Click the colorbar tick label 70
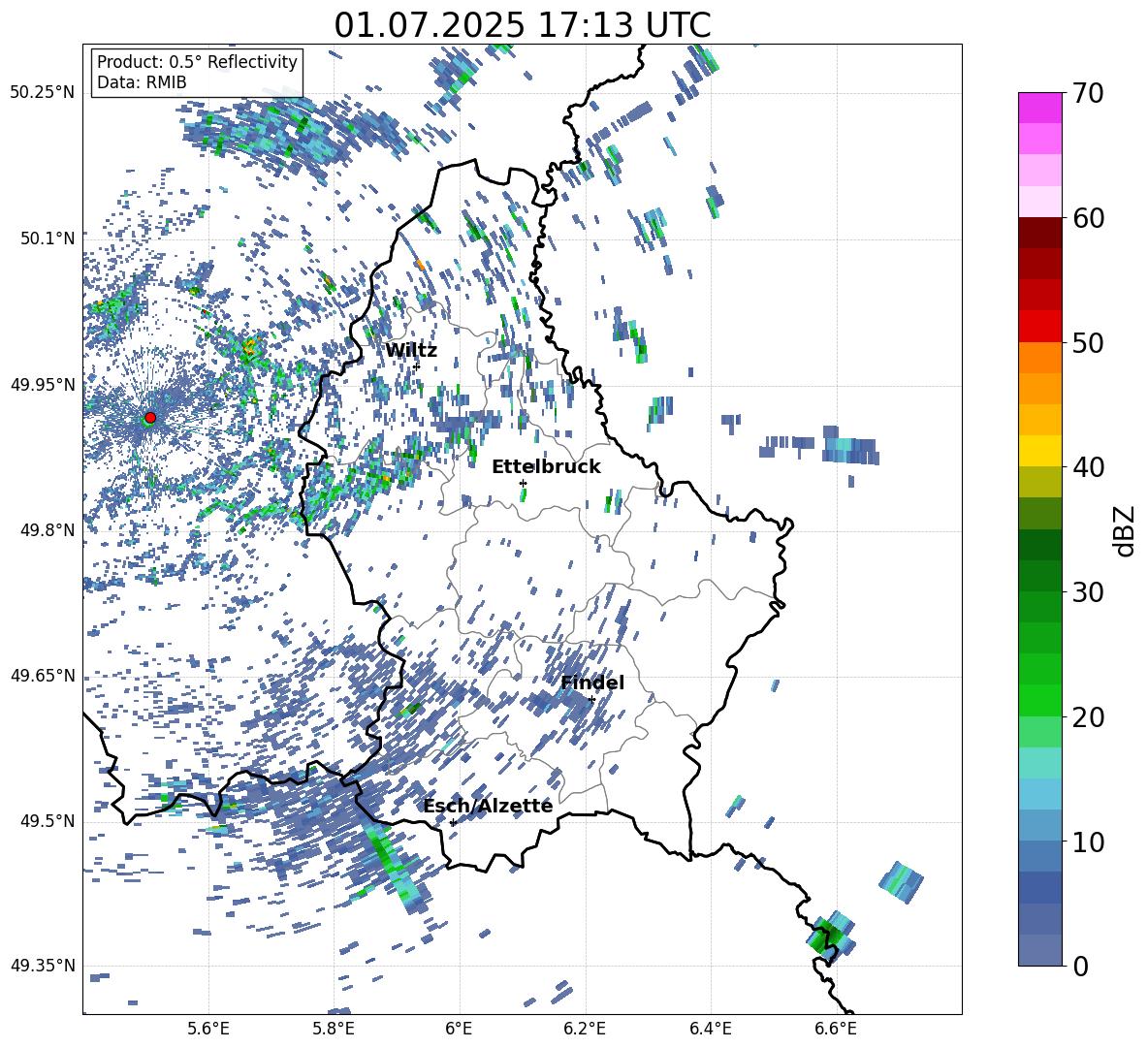This screenshot has width=1148, height=1048. tap(1088, 93)
